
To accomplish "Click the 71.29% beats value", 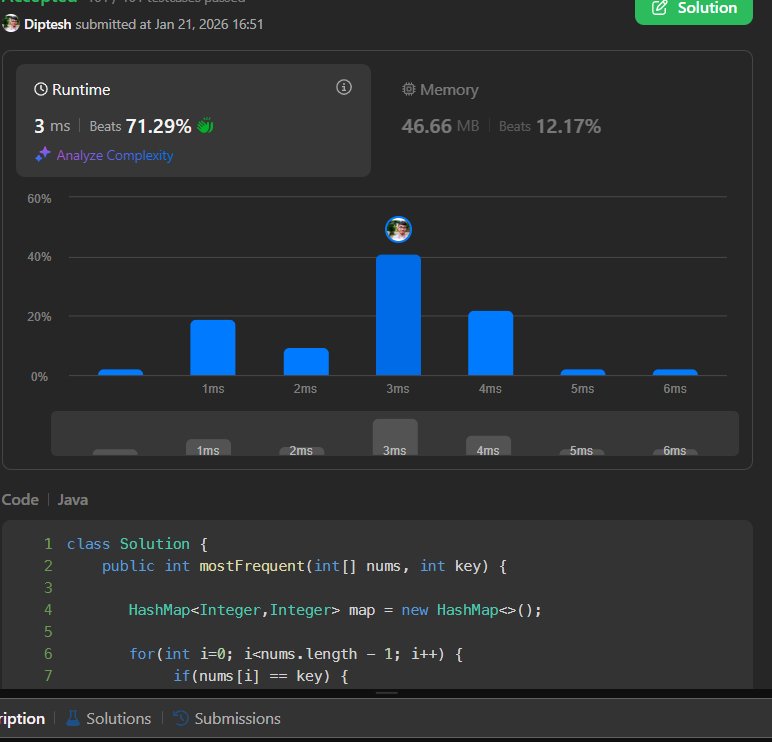I will (158, 126).
